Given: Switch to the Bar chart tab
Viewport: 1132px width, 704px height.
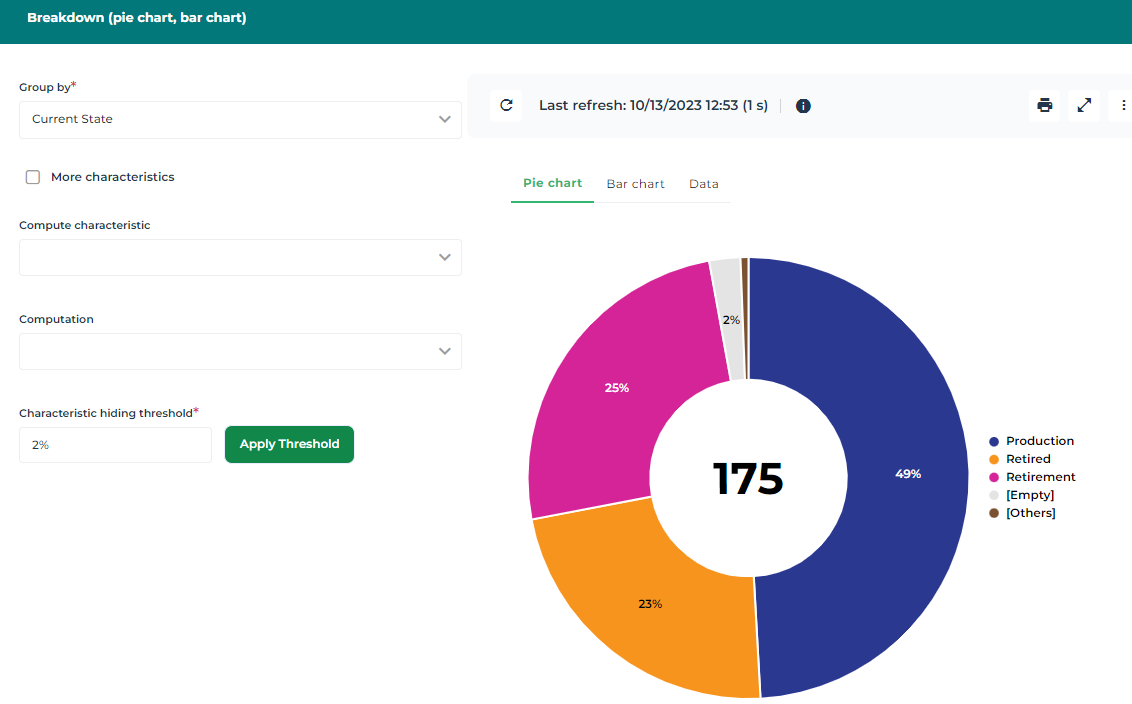Looking at the screenshot, I should click(635, 184).
